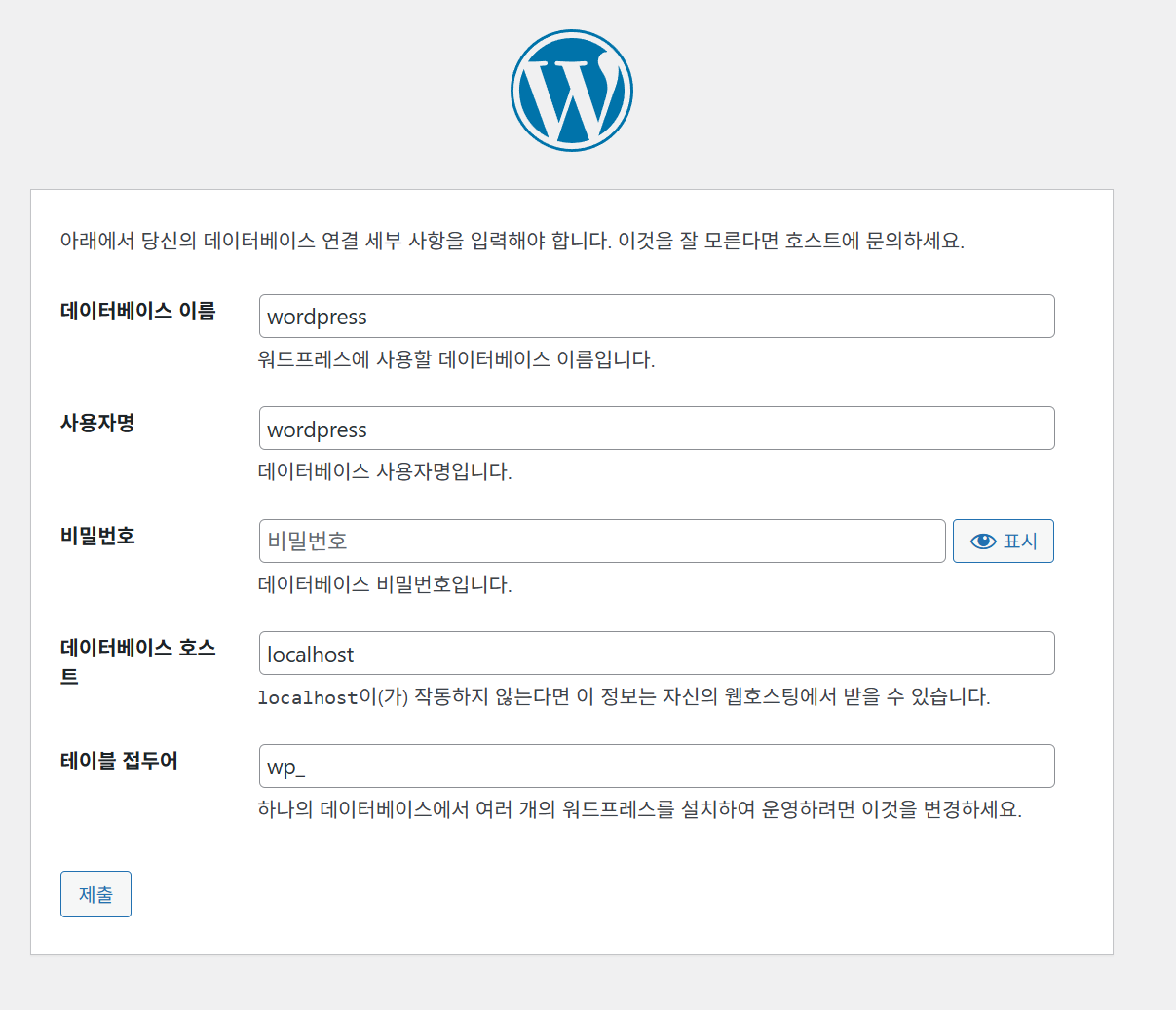The height and width of the screenshot is (1010, 1176).
Task: Click the 테이블 접두어 wp_ field
Action: pyautogui.click(x=657, y=767)
